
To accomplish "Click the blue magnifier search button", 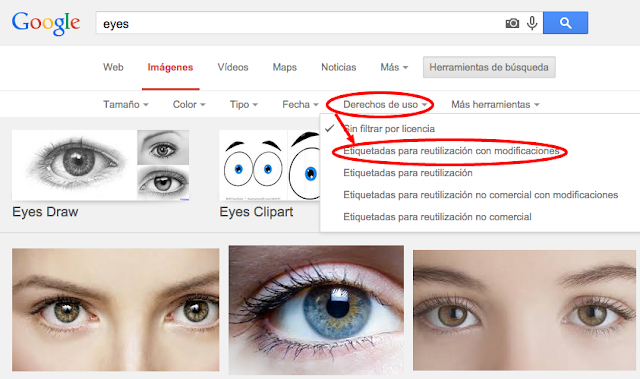I will coord(565,23).
